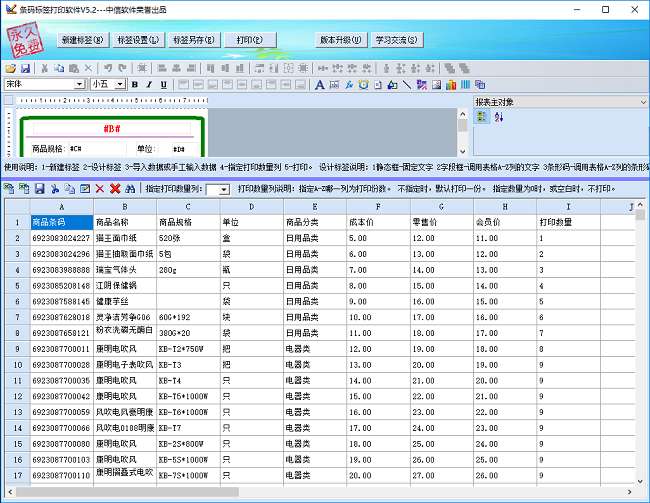650x503 pixels.
Task: Click the 标签另存(S) button
Action: pyautogui.click(x=194, y=40)
